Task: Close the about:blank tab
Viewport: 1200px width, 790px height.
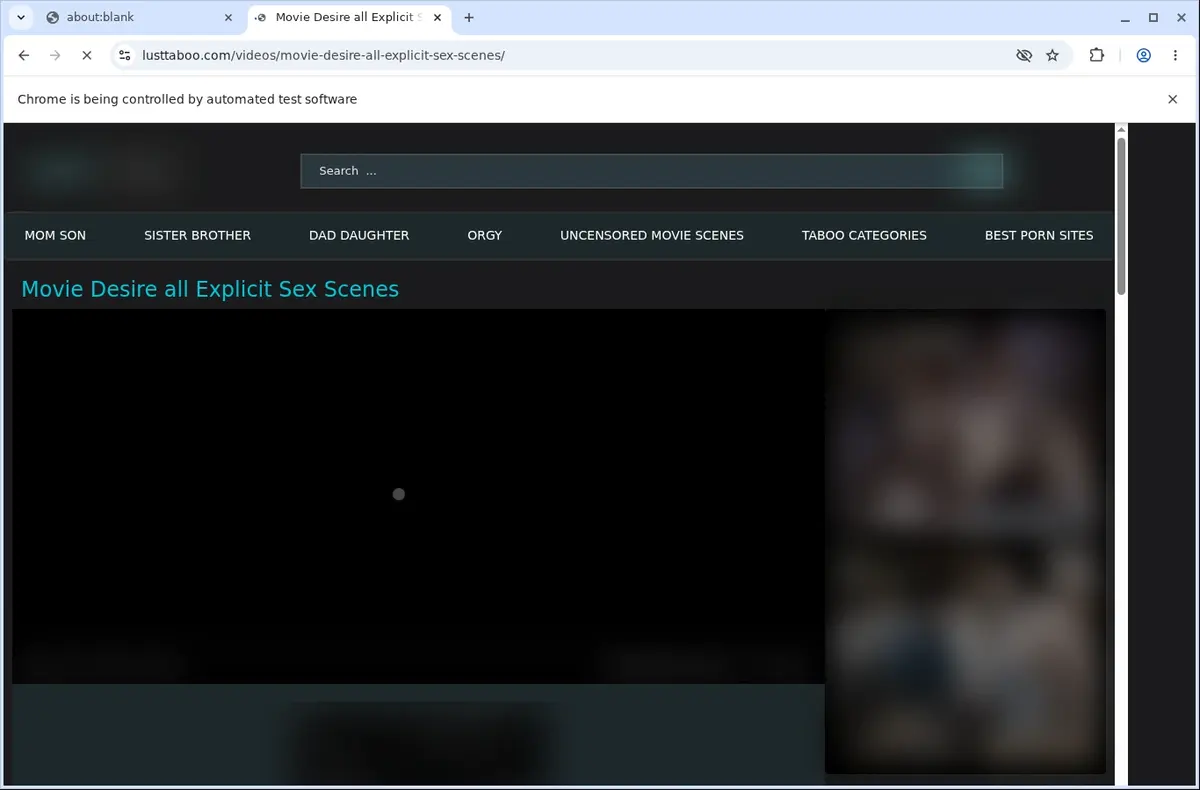Action: click(228, 17)
